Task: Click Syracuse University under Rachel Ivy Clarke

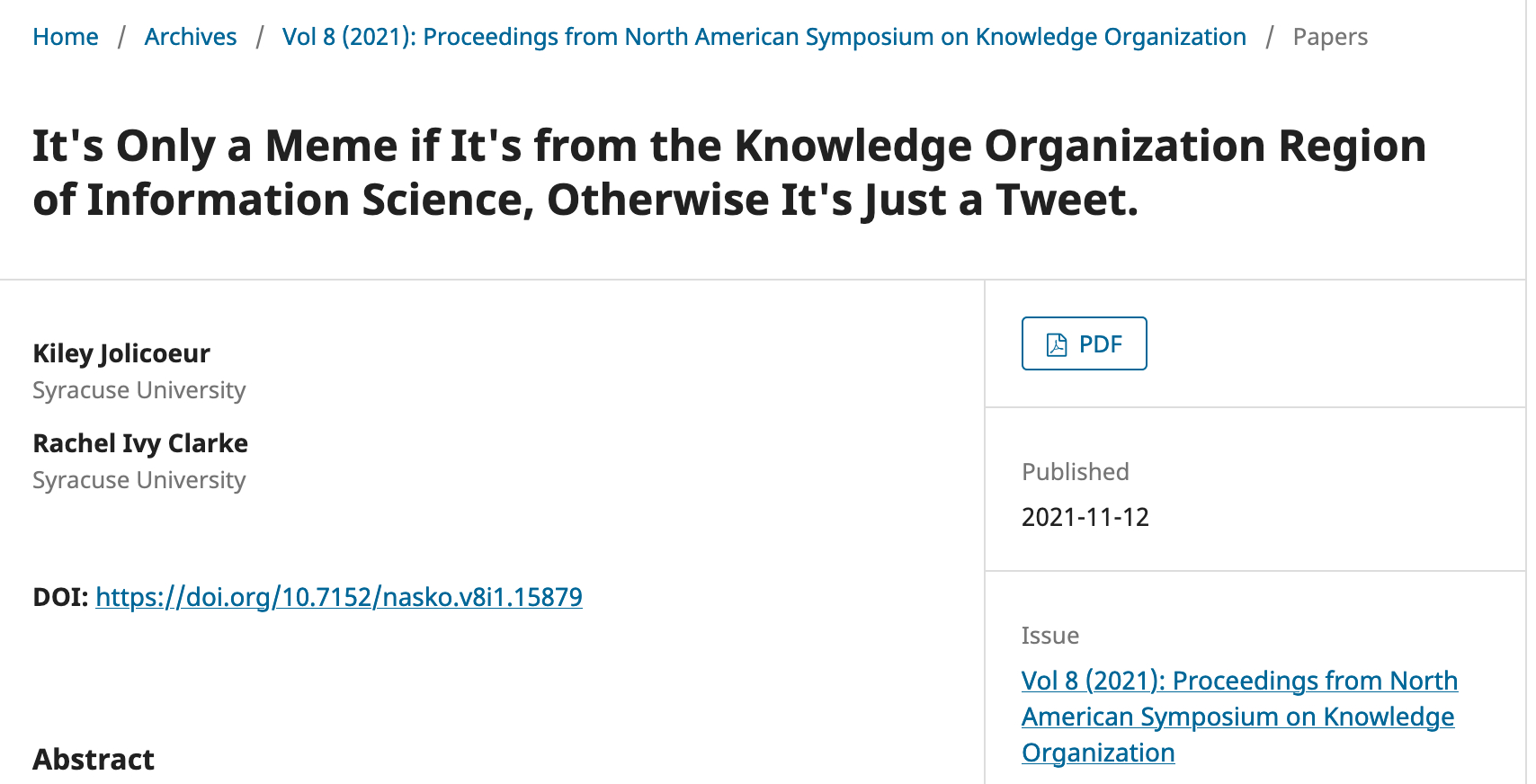Action: [139, 480]
